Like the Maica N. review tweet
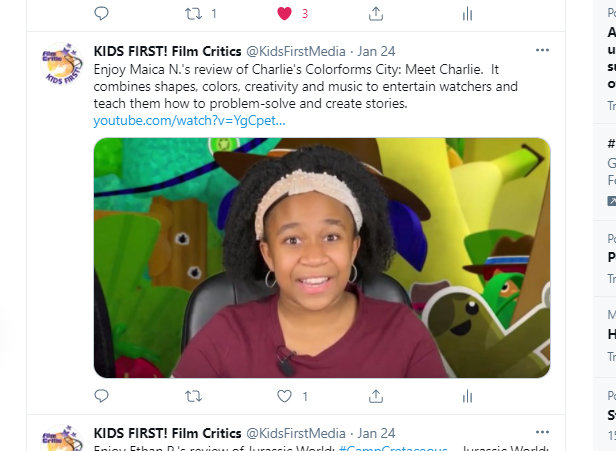Image resolution: width=616 pixels, height=451 pixels. tap(284, 396)
